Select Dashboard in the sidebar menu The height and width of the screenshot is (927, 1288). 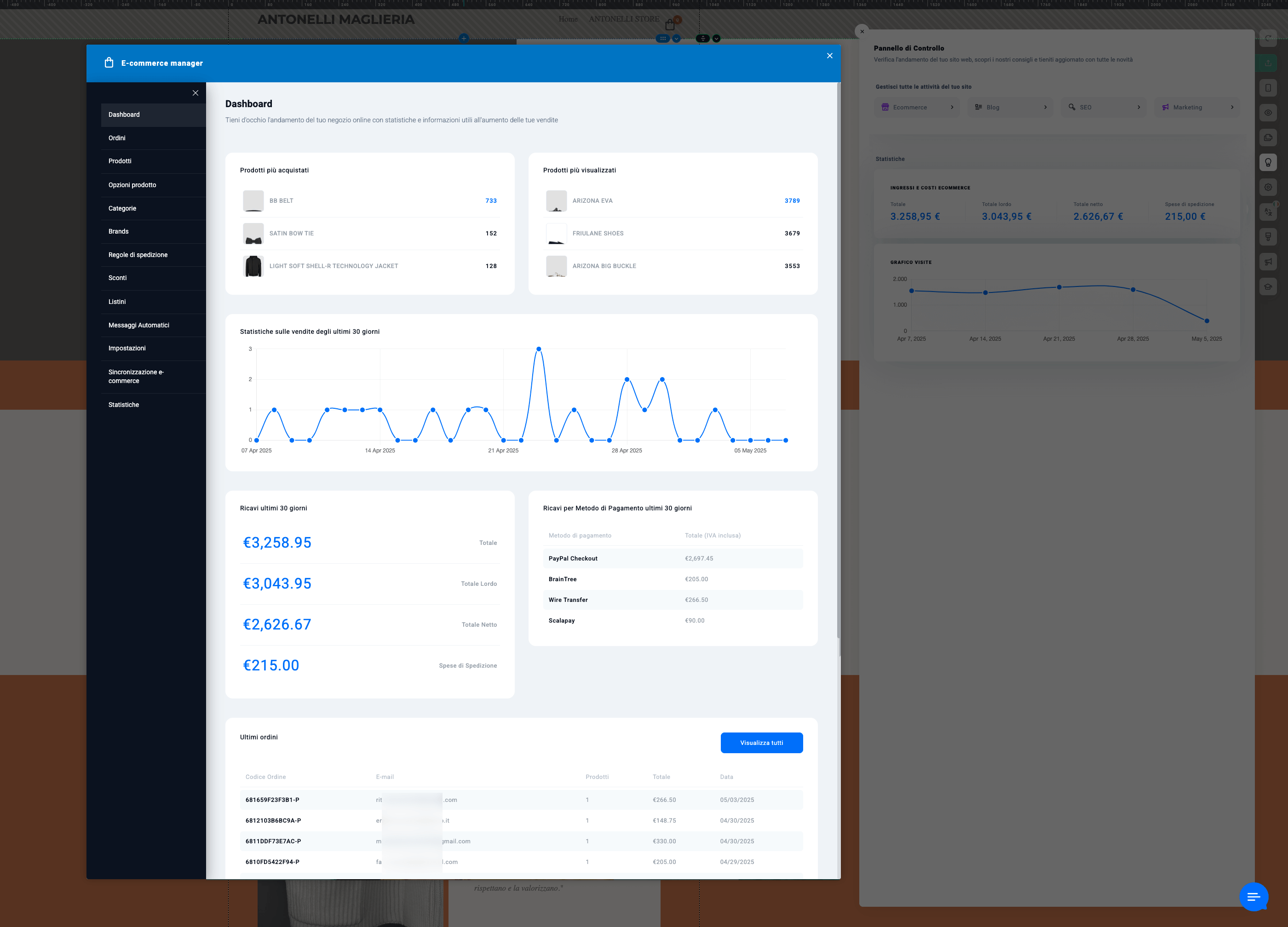point(153,114)
